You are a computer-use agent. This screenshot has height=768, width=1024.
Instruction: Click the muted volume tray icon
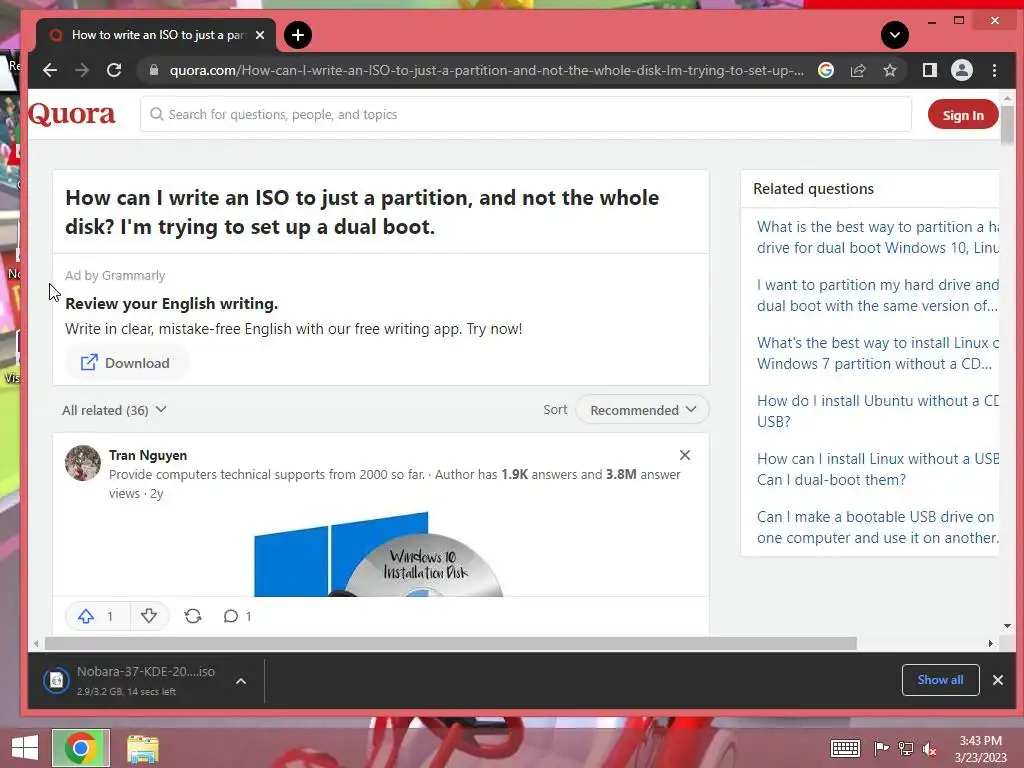[930, 749]
